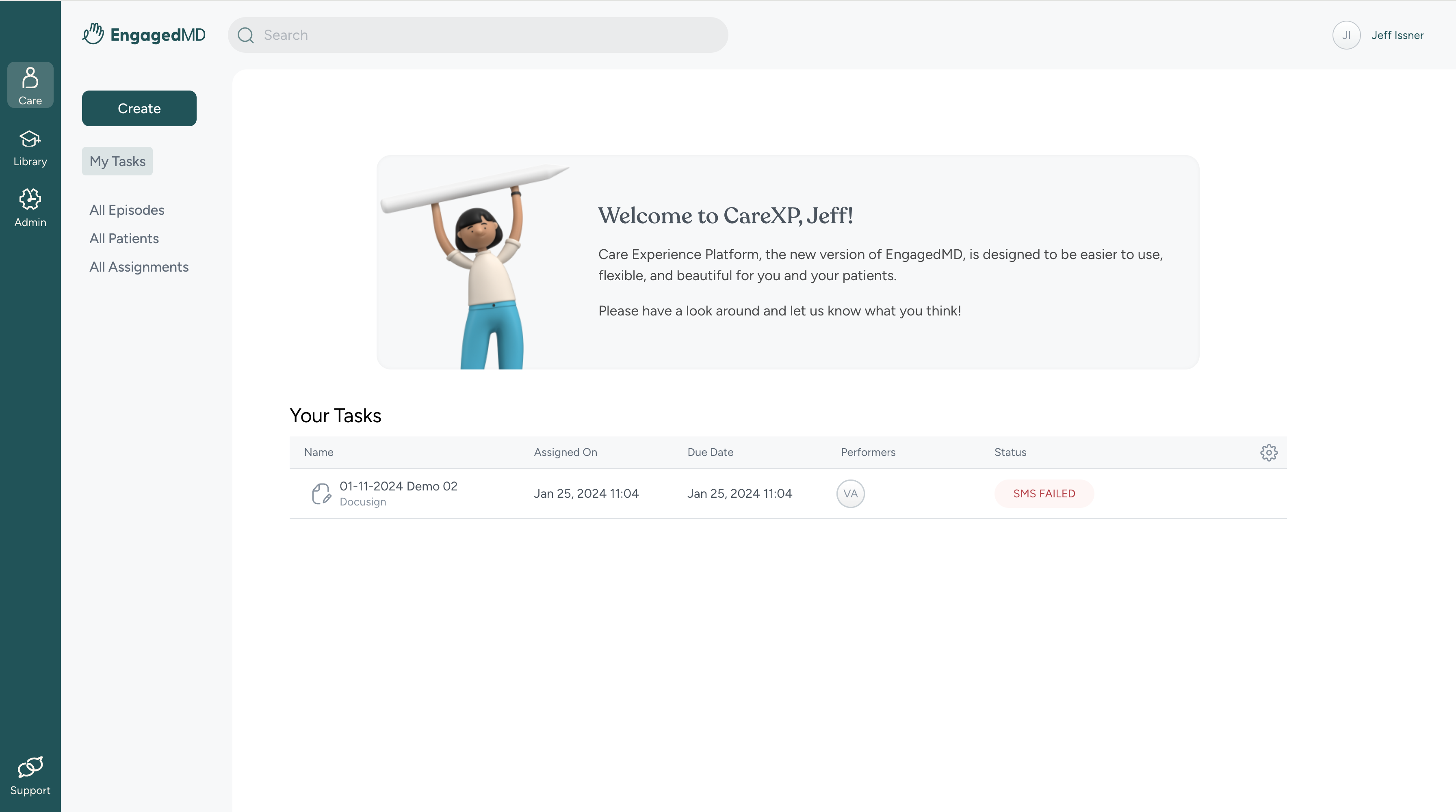Screen dimensions: 1456x812
Task: Open the Admin section icon
Action: click(30, 199)
